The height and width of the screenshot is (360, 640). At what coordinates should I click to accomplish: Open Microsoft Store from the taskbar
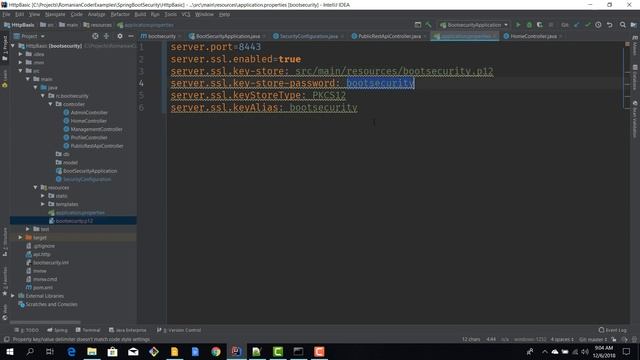[113, 351]
